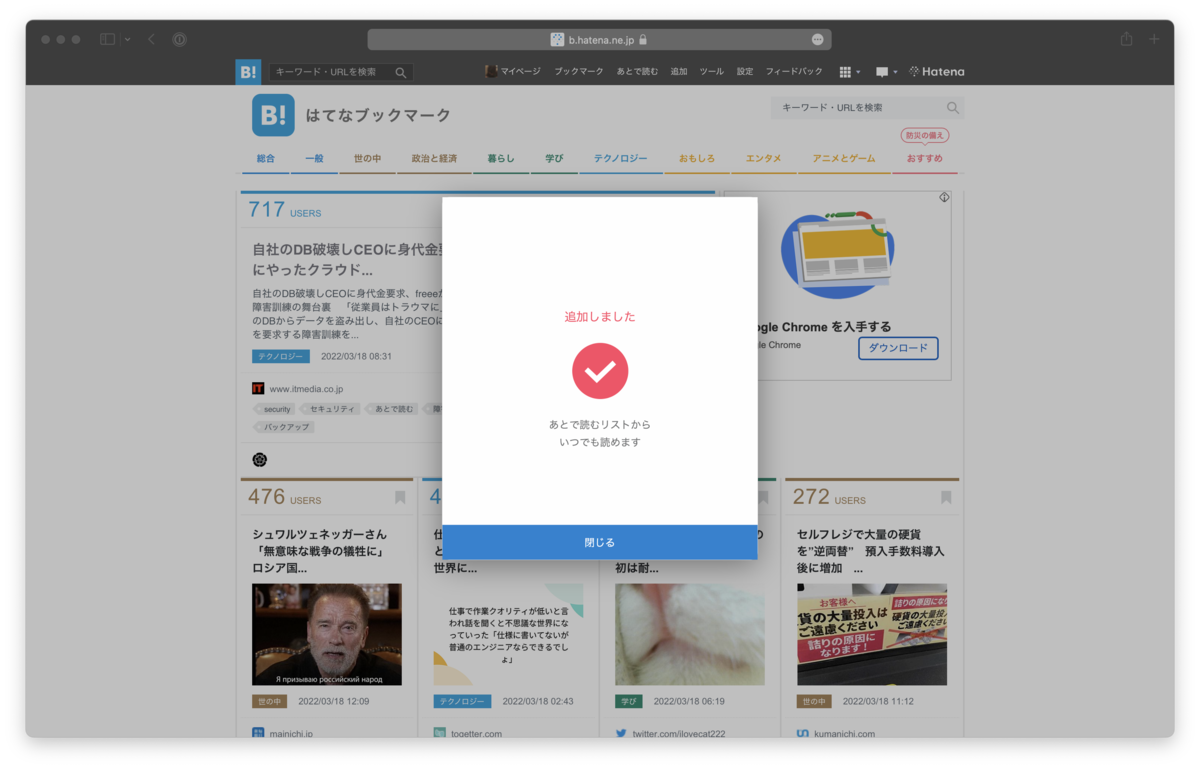1200x769 pixels.
Task: Open the シュワルツェネッガーさん article headline
Action: [x=320, y=551]
